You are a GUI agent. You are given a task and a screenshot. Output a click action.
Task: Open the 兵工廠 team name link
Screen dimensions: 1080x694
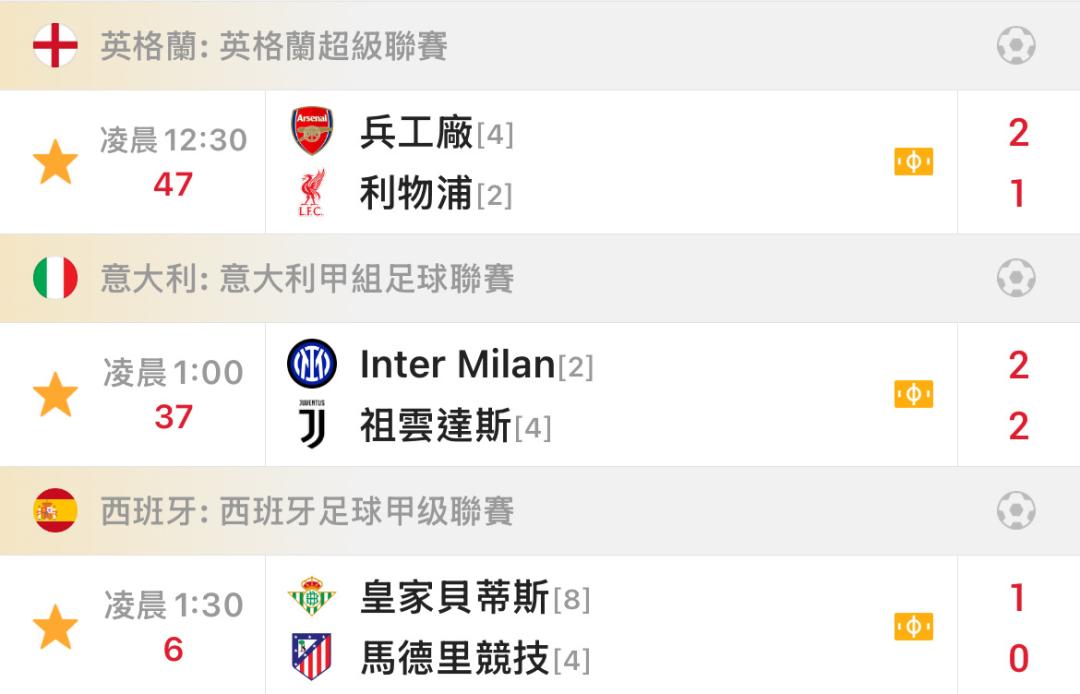tap(417, 132)
